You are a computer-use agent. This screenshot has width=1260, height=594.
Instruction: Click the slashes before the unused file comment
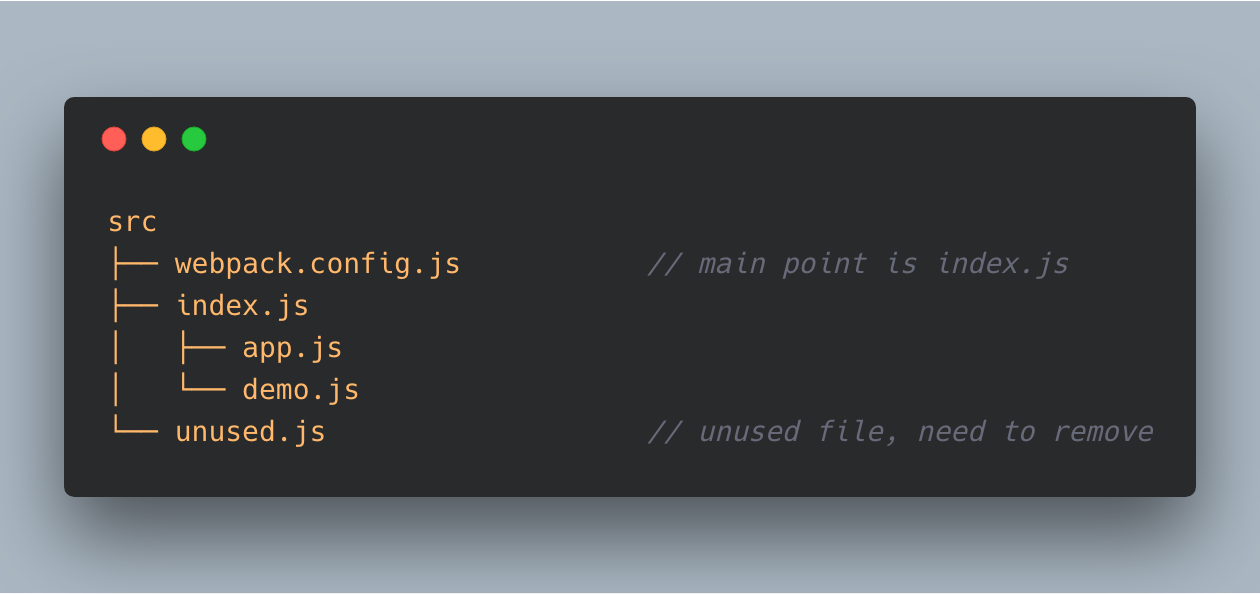[664, 432]
